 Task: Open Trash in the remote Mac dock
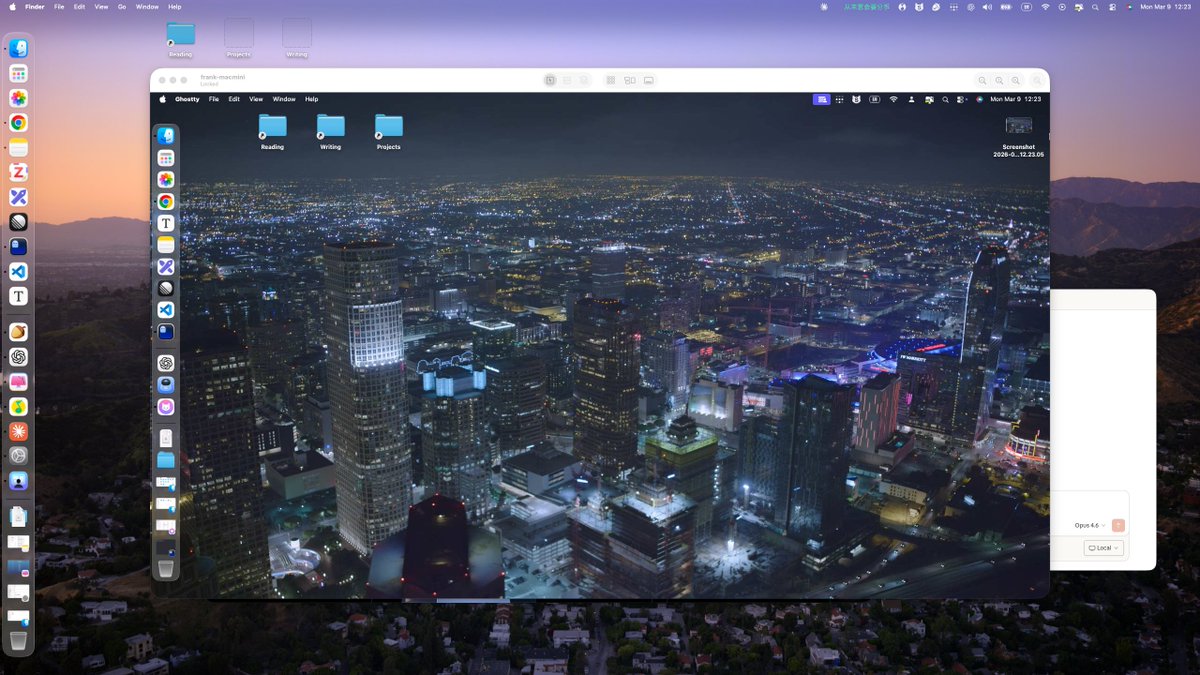166,569
